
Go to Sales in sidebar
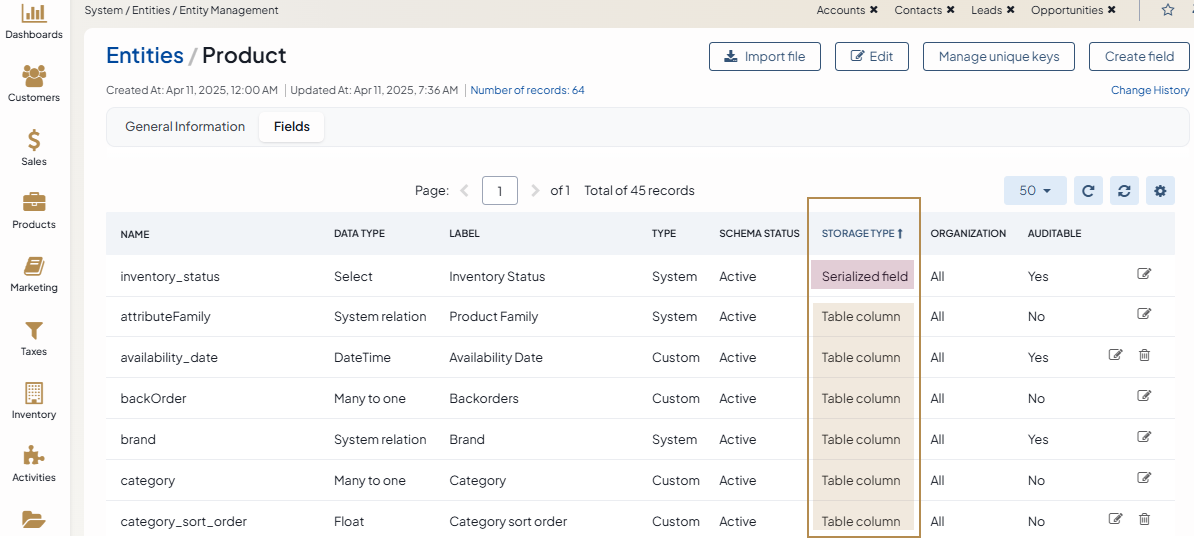coord(34,147)
